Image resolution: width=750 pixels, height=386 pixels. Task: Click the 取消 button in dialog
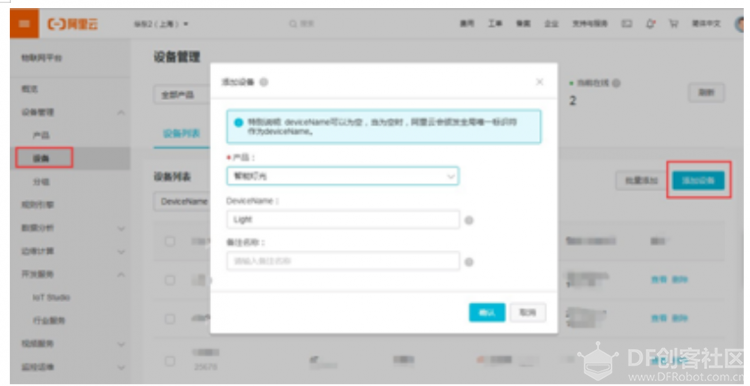click(528, 312)
